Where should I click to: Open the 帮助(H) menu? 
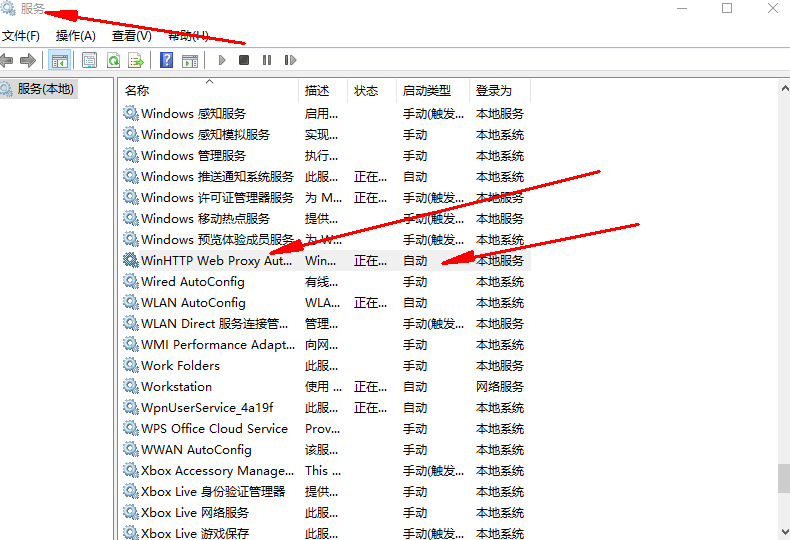click(188, 36)
